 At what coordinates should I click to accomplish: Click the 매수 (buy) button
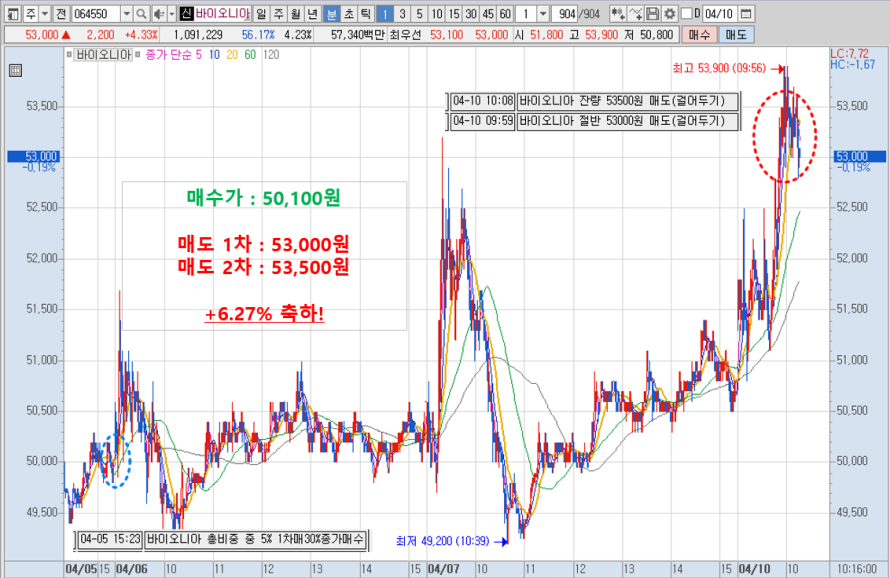(698, 34)
